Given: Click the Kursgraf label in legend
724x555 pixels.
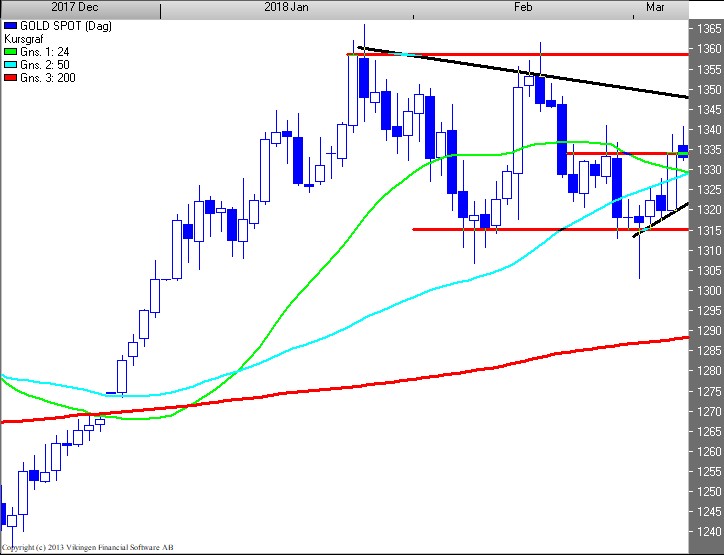Looking at the screenshot, I should [25, 36].
